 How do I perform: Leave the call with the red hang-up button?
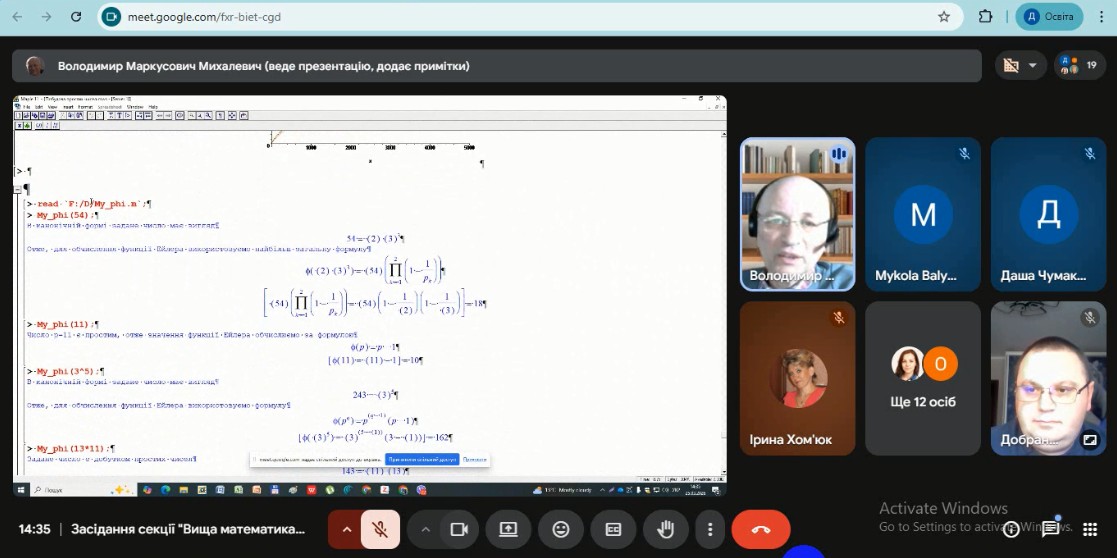[760, 529]
